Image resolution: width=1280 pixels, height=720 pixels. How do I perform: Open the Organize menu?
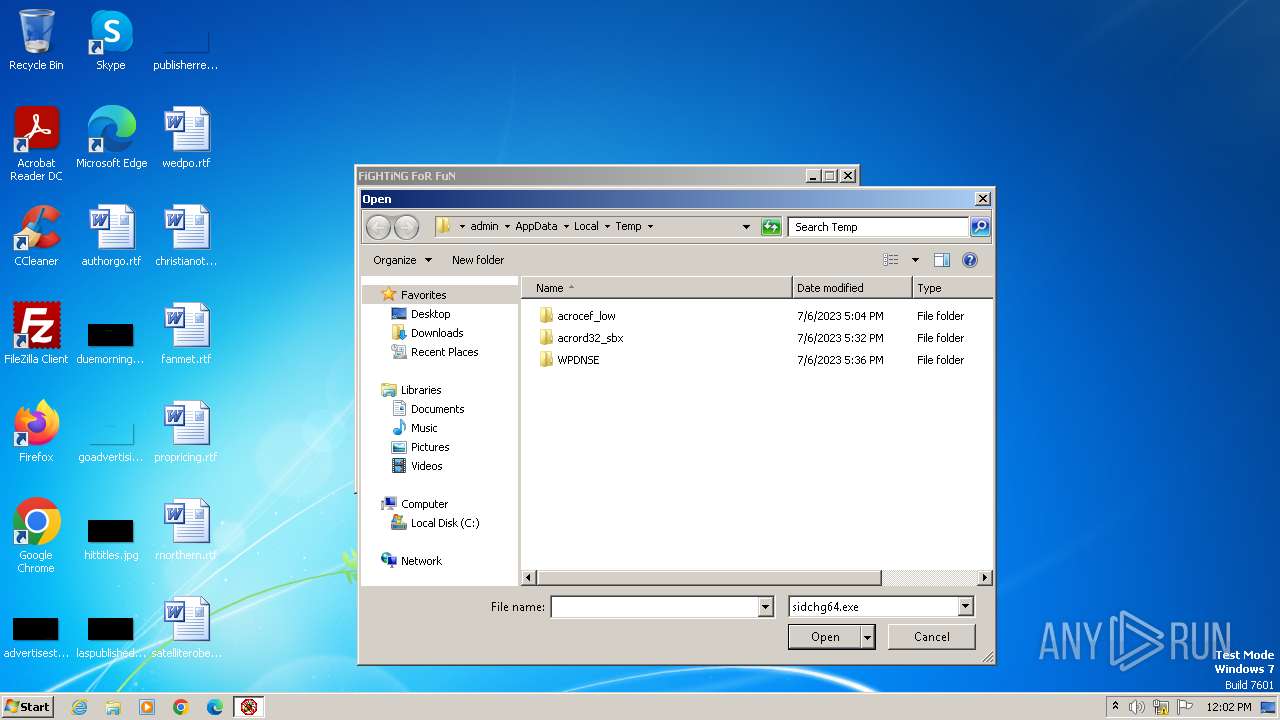402,260
